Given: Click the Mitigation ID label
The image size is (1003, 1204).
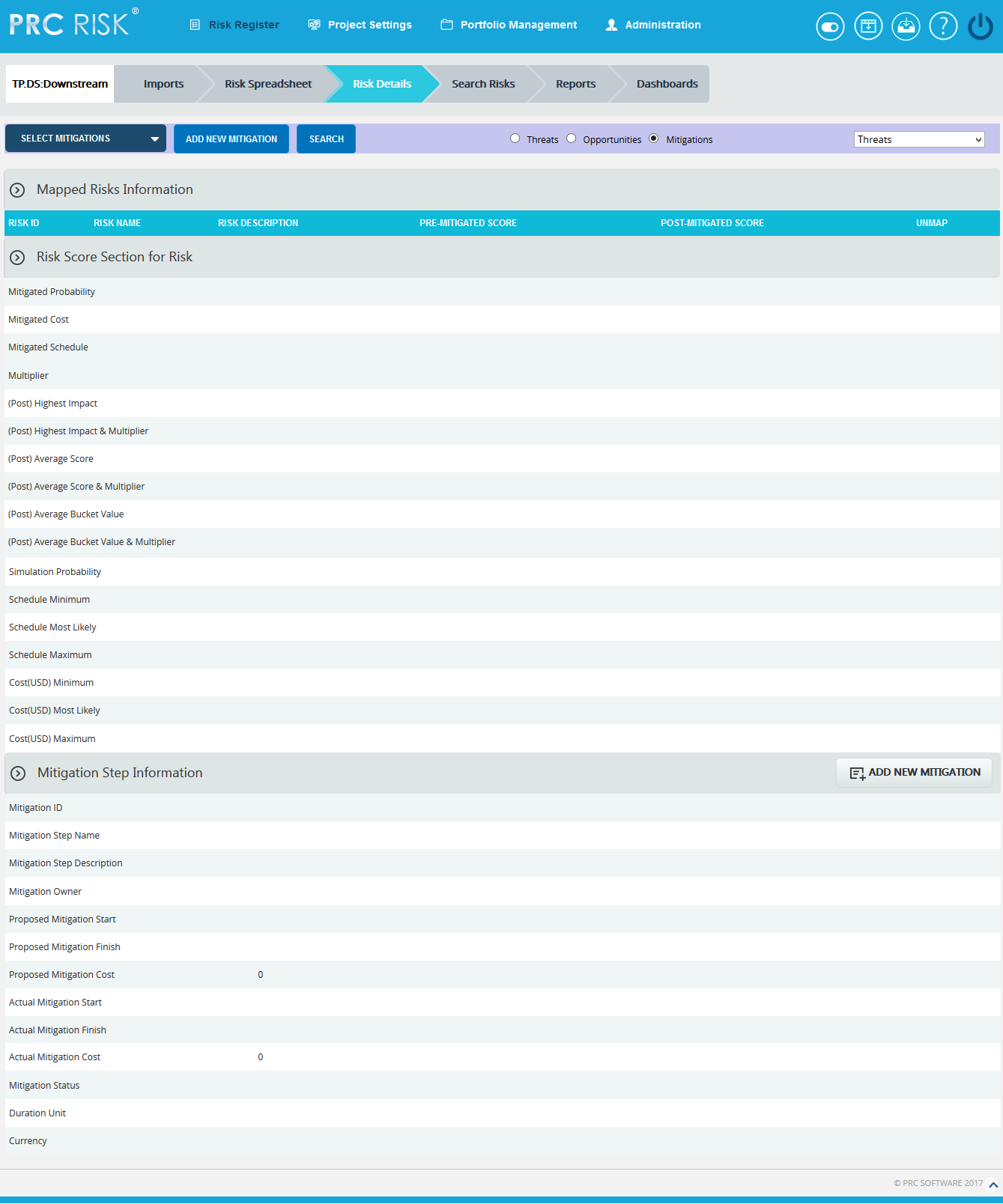Looking at the screenshot, I should tap(36, 808).
